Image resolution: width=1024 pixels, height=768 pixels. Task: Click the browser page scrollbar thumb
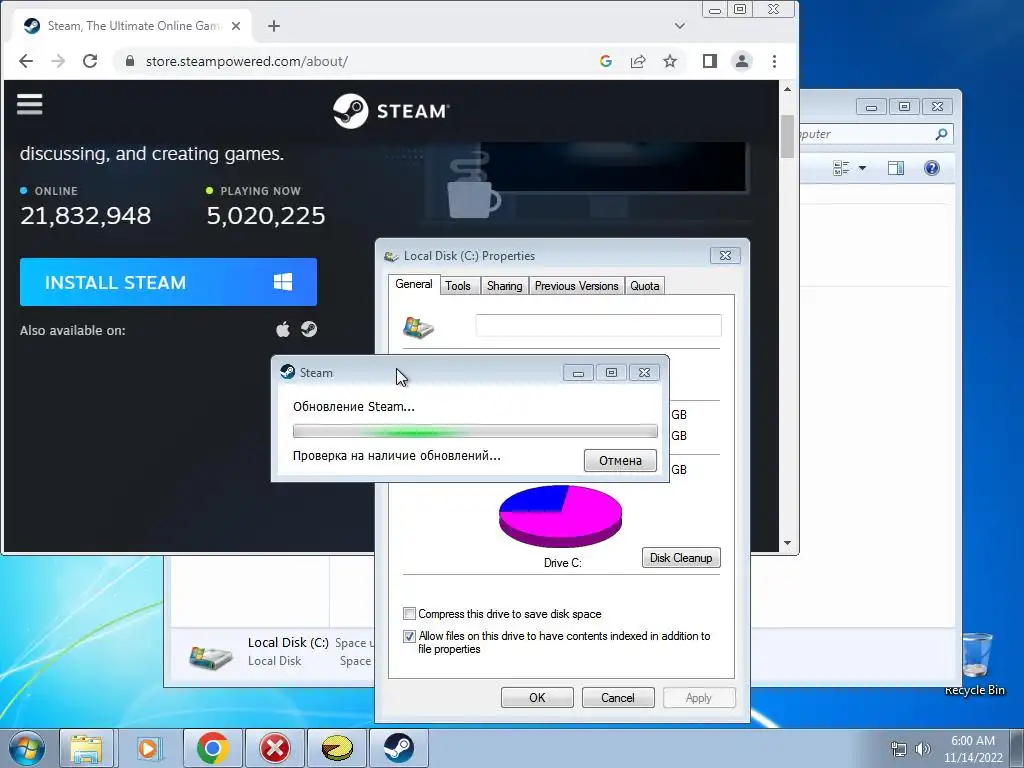click(787, 136)
